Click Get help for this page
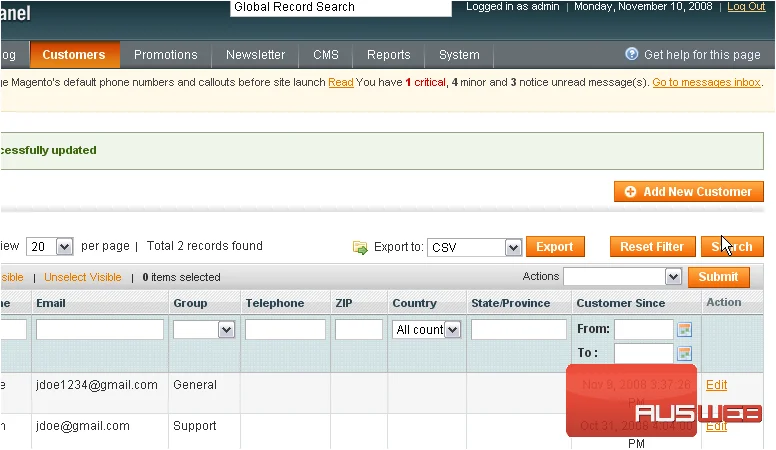Screen dimensions: 776x450 click(x=702, y=54)
